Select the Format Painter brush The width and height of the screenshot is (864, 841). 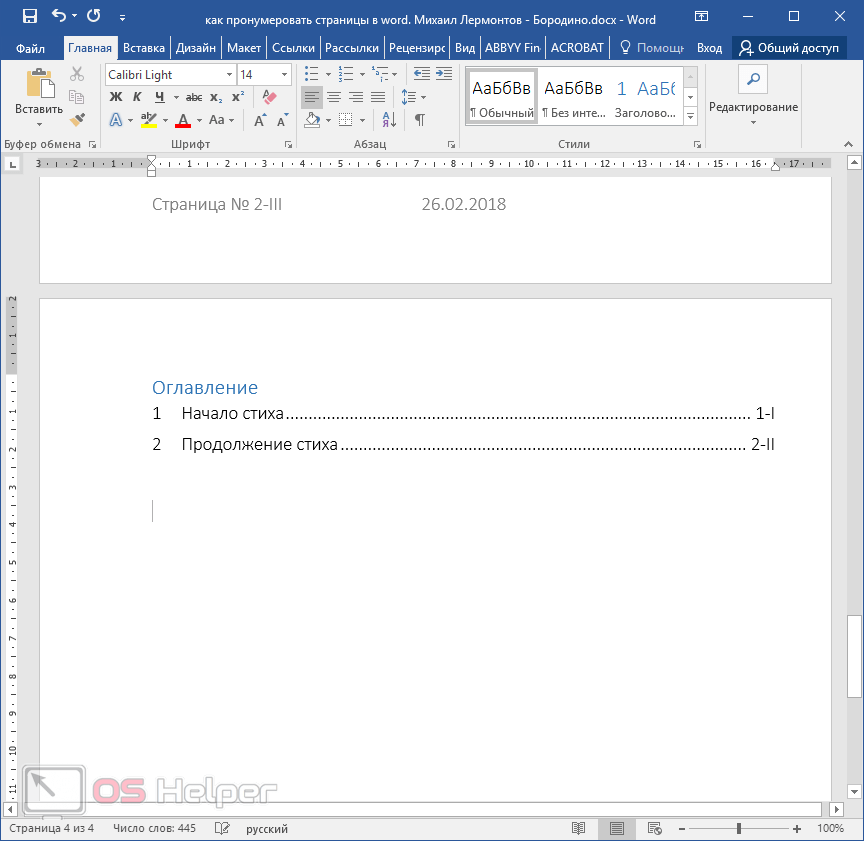(77, 120)
